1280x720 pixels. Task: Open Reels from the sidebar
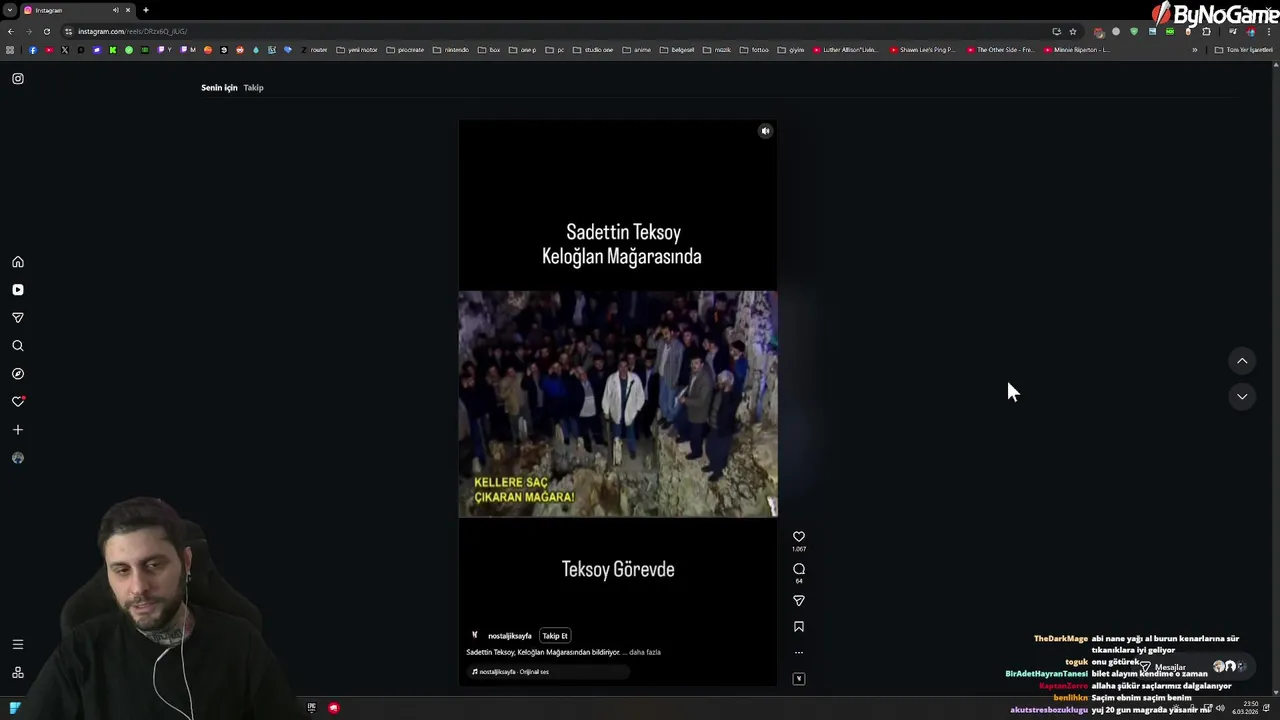point(18,290)
